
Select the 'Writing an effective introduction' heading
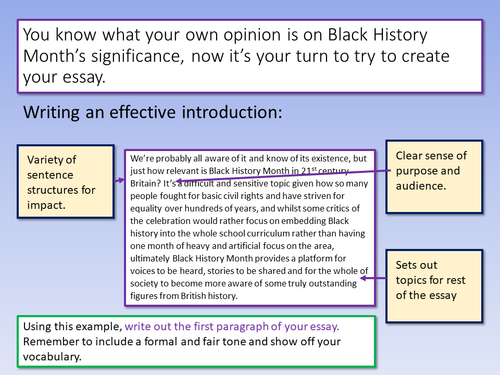(153, 112)
